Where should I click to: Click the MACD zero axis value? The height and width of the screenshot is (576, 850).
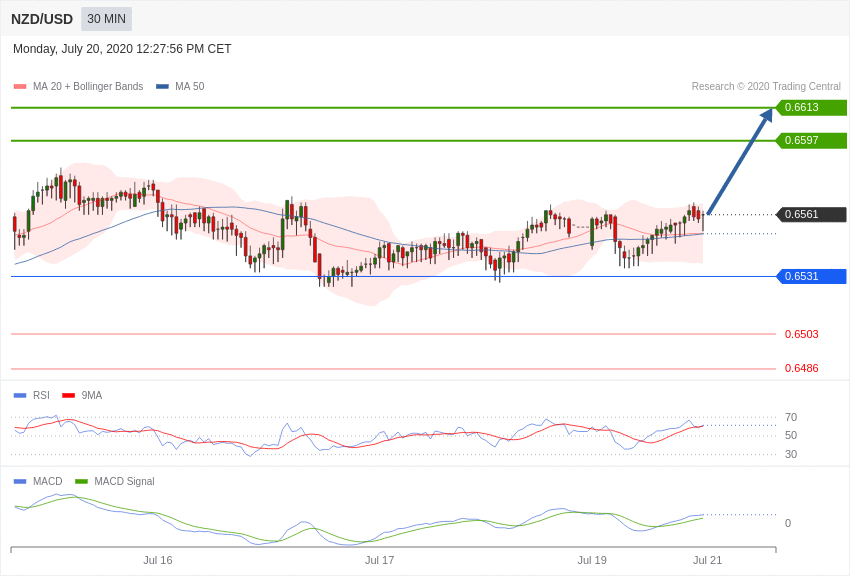coord(788,523)
